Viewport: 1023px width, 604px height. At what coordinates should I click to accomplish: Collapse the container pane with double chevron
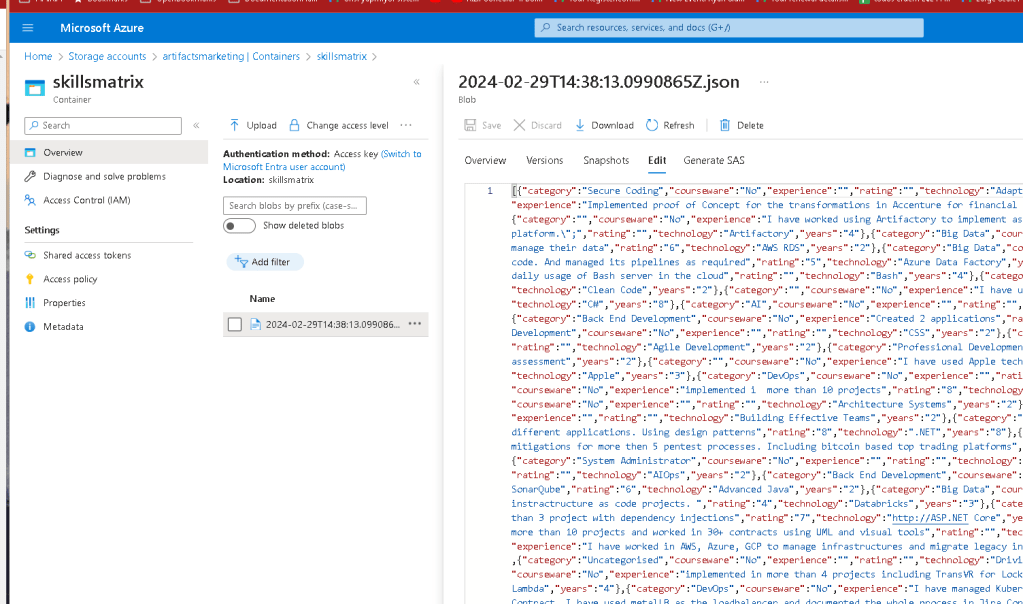click(416, 82)
